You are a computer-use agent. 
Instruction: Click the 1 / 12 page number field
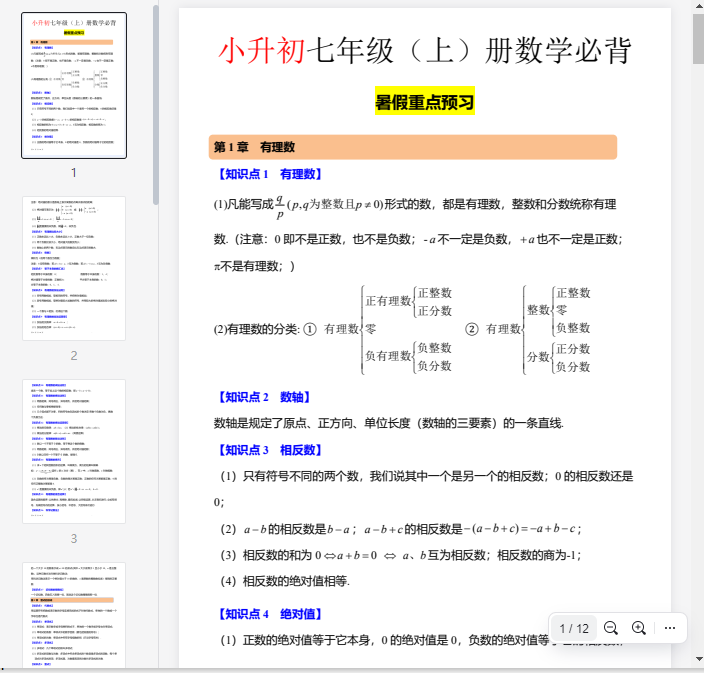[573, 628]
